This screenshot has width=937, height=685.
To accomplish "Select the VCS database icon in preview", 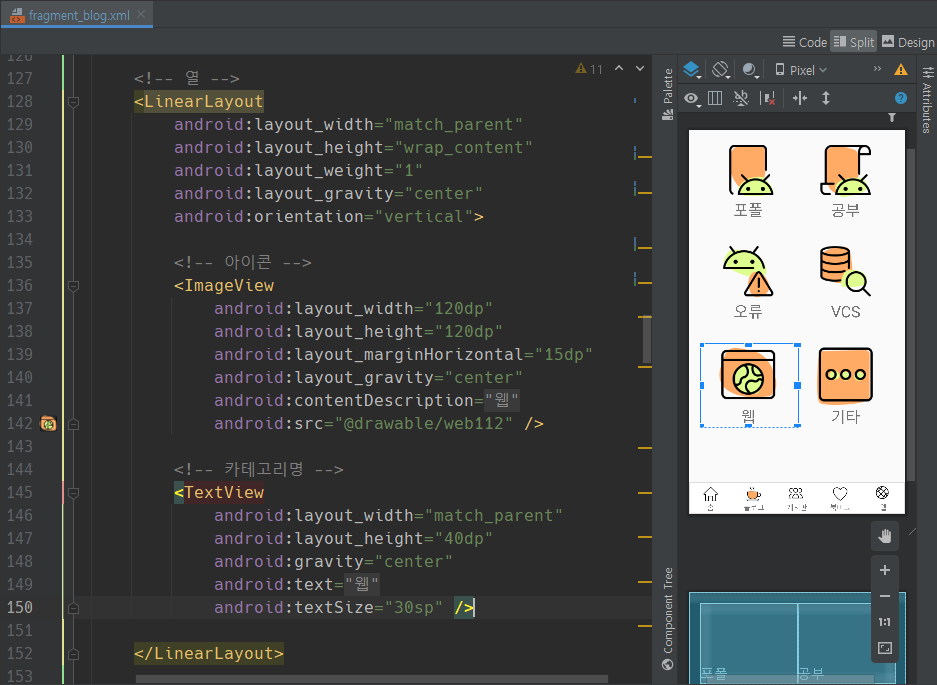I will pyautogui.click(x=845, y=271).
